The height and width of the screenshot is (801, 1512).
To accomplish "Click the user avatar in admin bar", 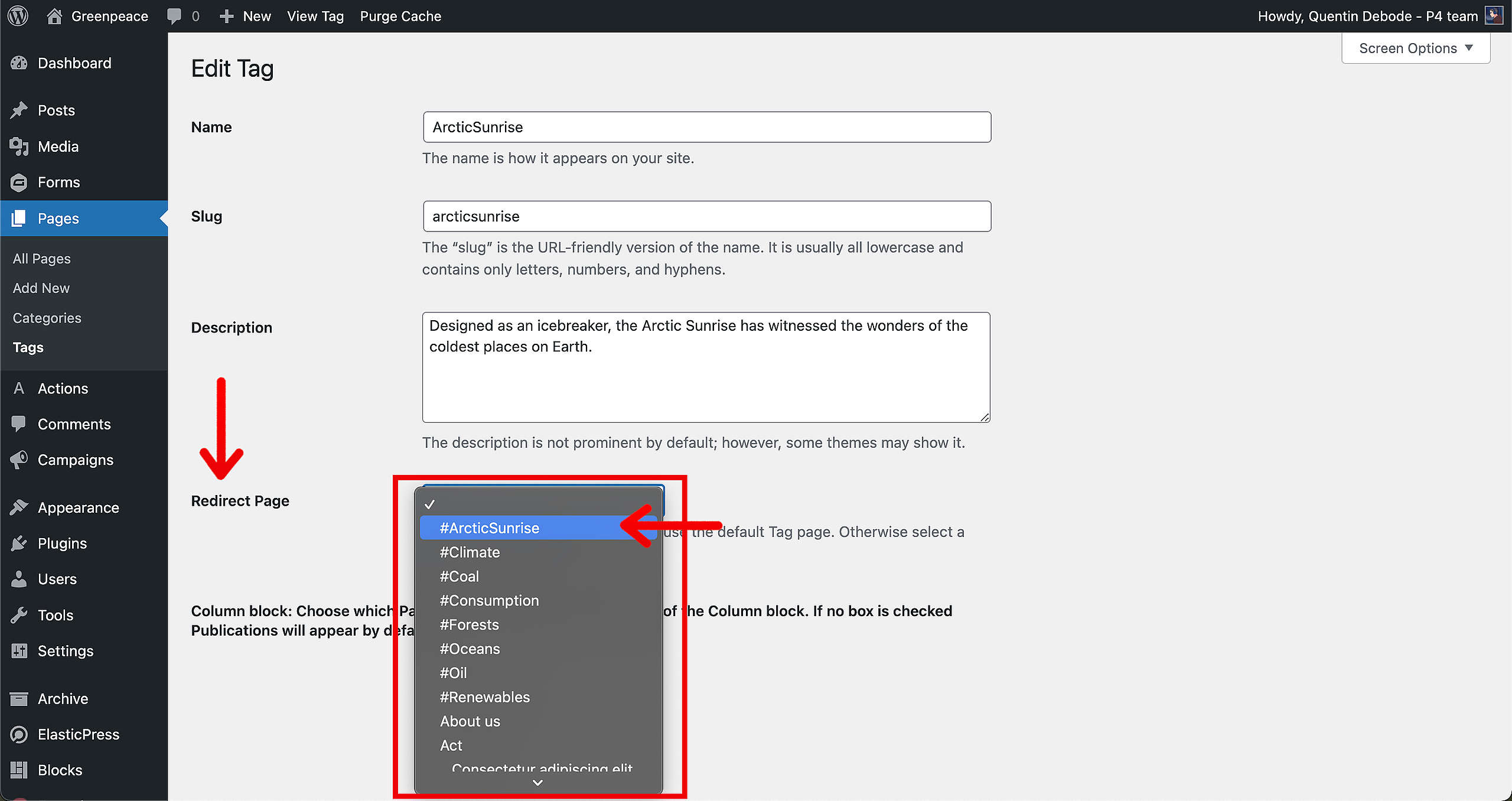I will 1494,15.
